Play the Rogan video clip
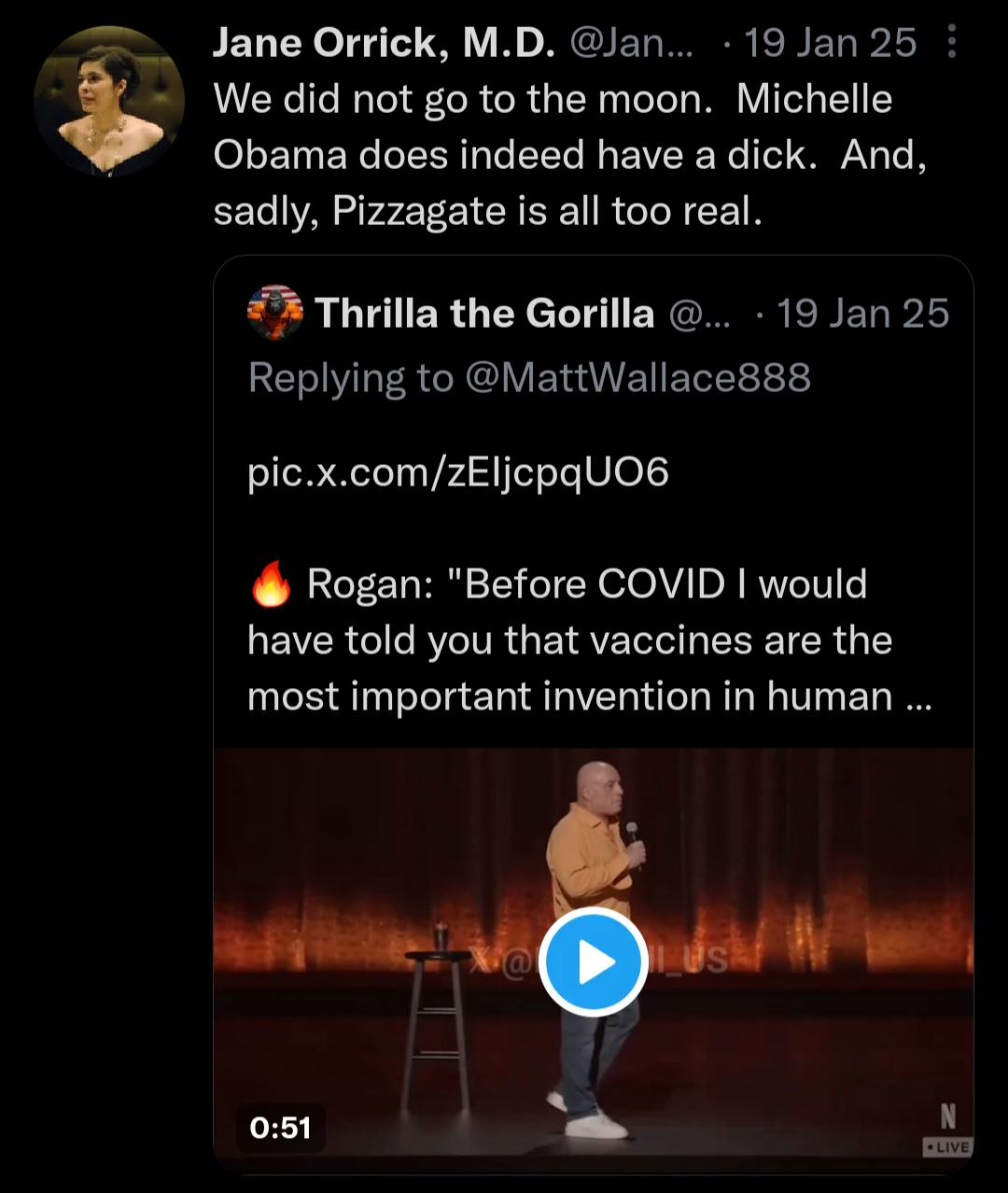1008x1193 pixels. tap(594, 962)
